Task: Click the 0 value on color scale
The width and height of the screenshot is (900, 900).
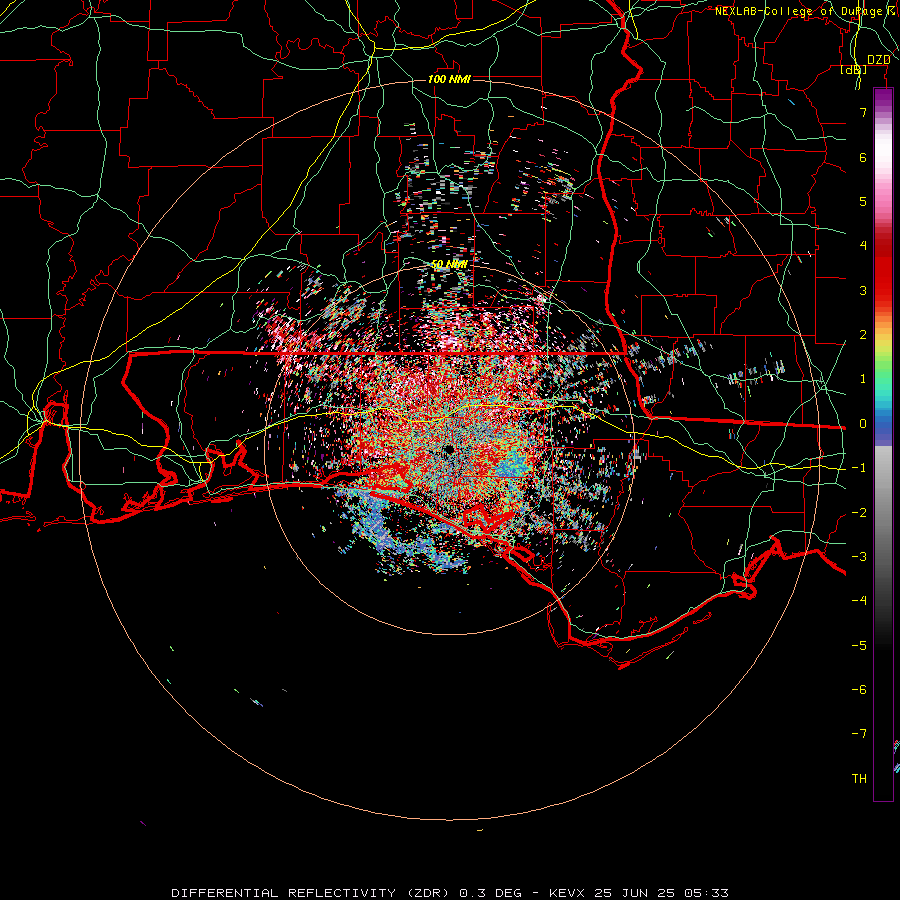Action: click(863, 424)
